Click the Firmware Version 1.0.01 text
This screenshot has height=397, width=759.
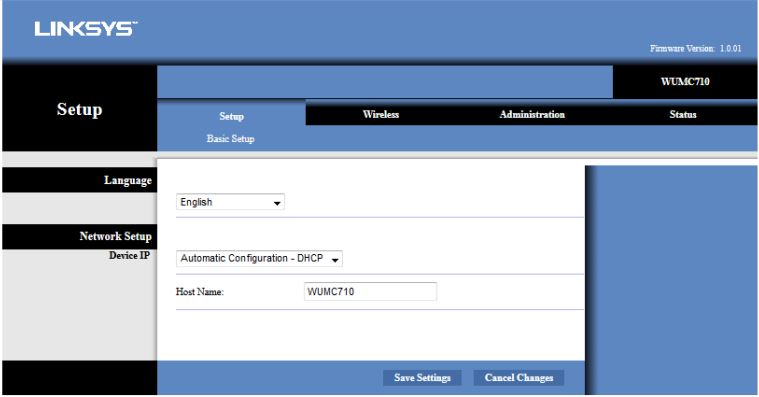(x=696, y=48)
